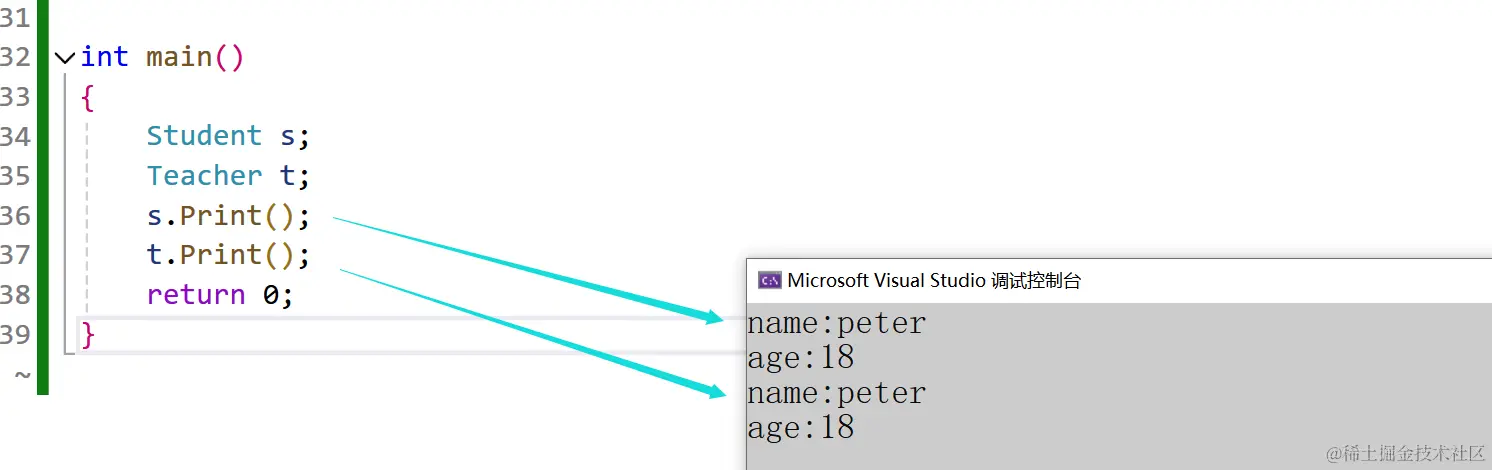Place cursor on variable 's;' declaration
The height and width of the screenshot is (470, 1492).
[295, 136]
